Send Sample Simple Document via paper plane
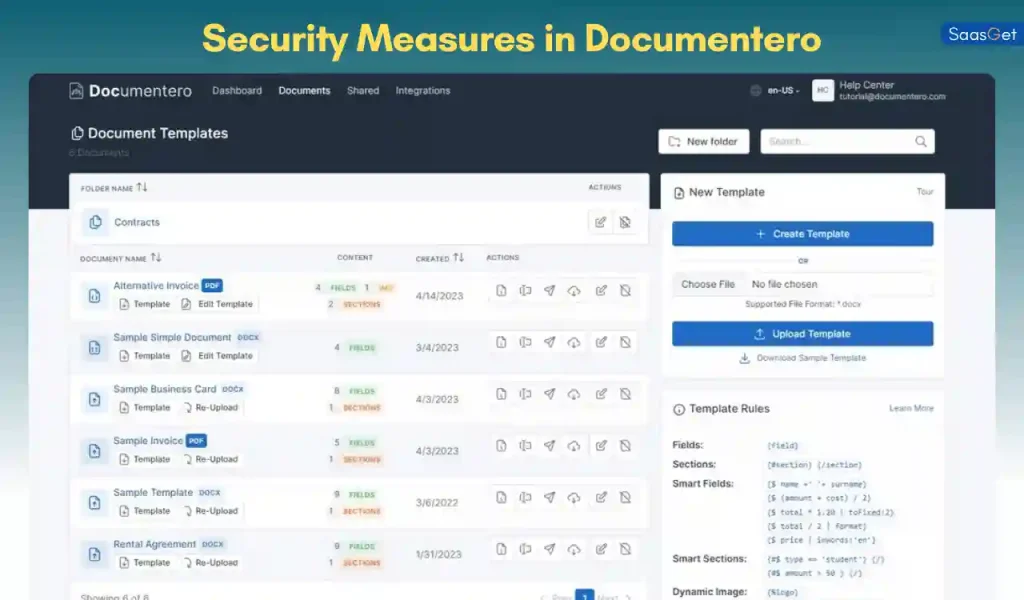Viewport: 1024px width, 600px height. [x=549, y=342]
